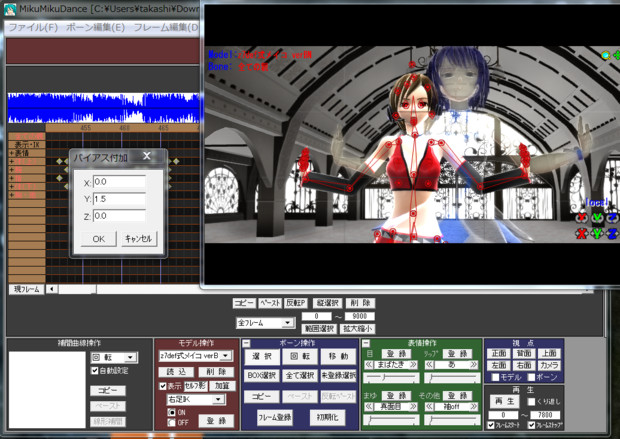Click the Y value field showing 1.5
Image resolution: width=620 pixels, height=439 pixels.
click(x=119, y=199)
